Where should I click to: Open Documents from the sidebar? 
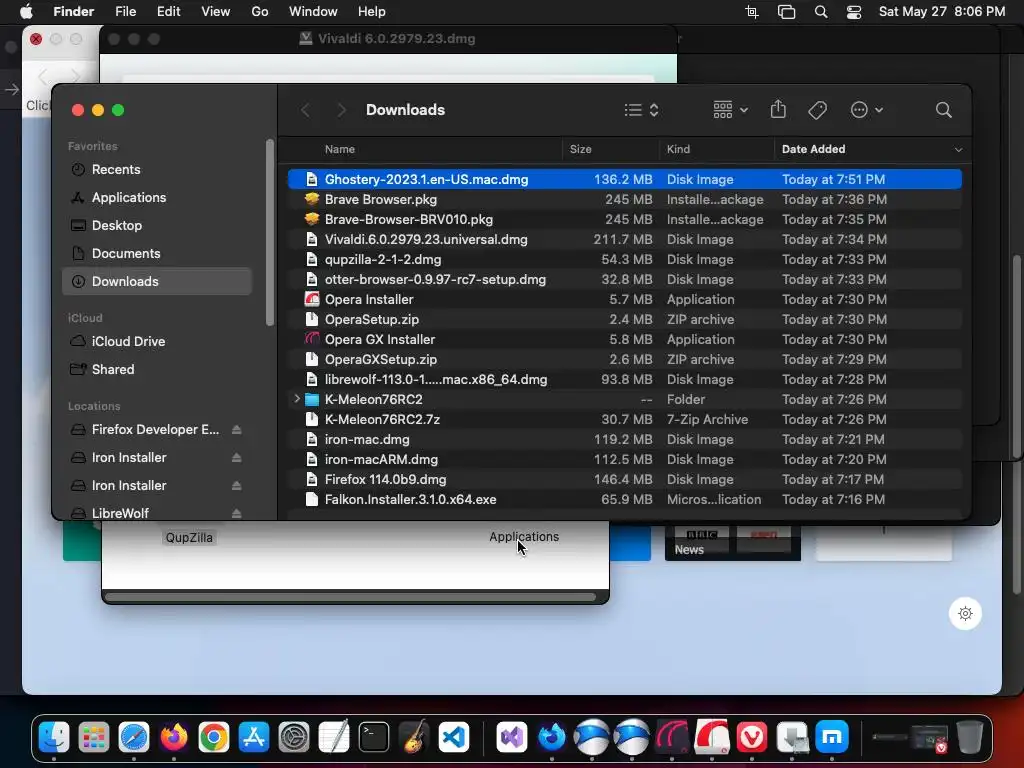157,254
